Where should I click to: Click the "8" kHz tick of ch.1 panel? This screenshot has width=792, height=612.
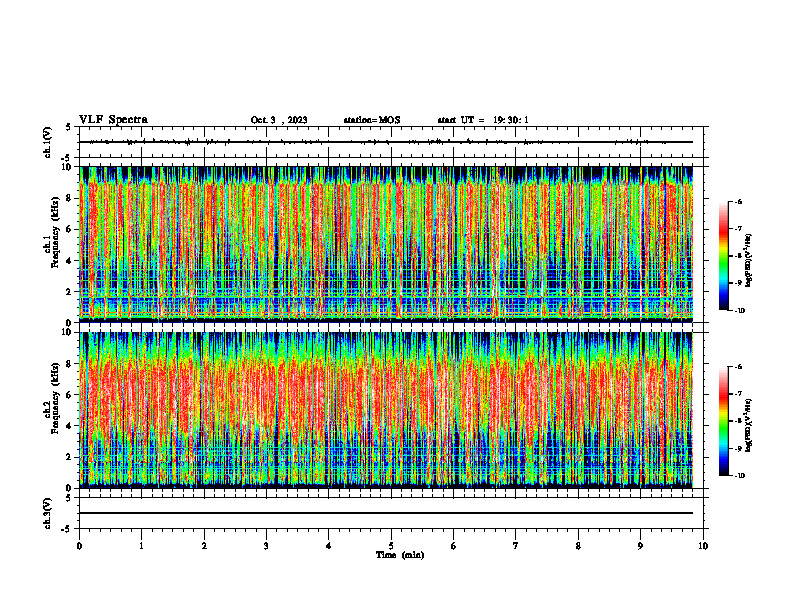point(69,198)
